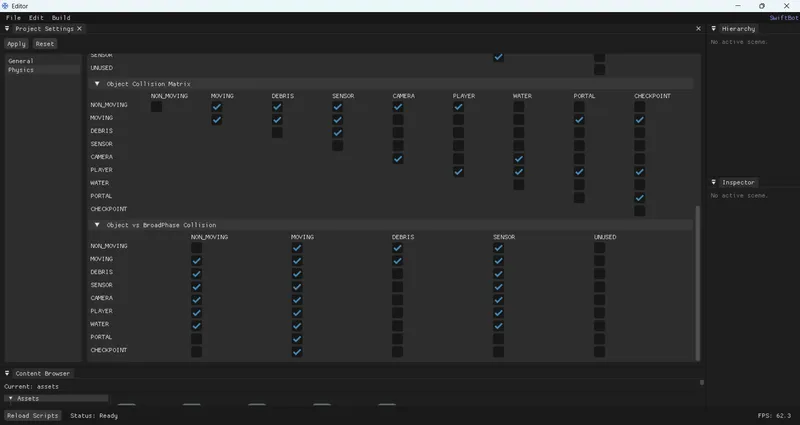The image size is (800, 425).
Task: Open the Physics settings category
Action: point(43,70)
